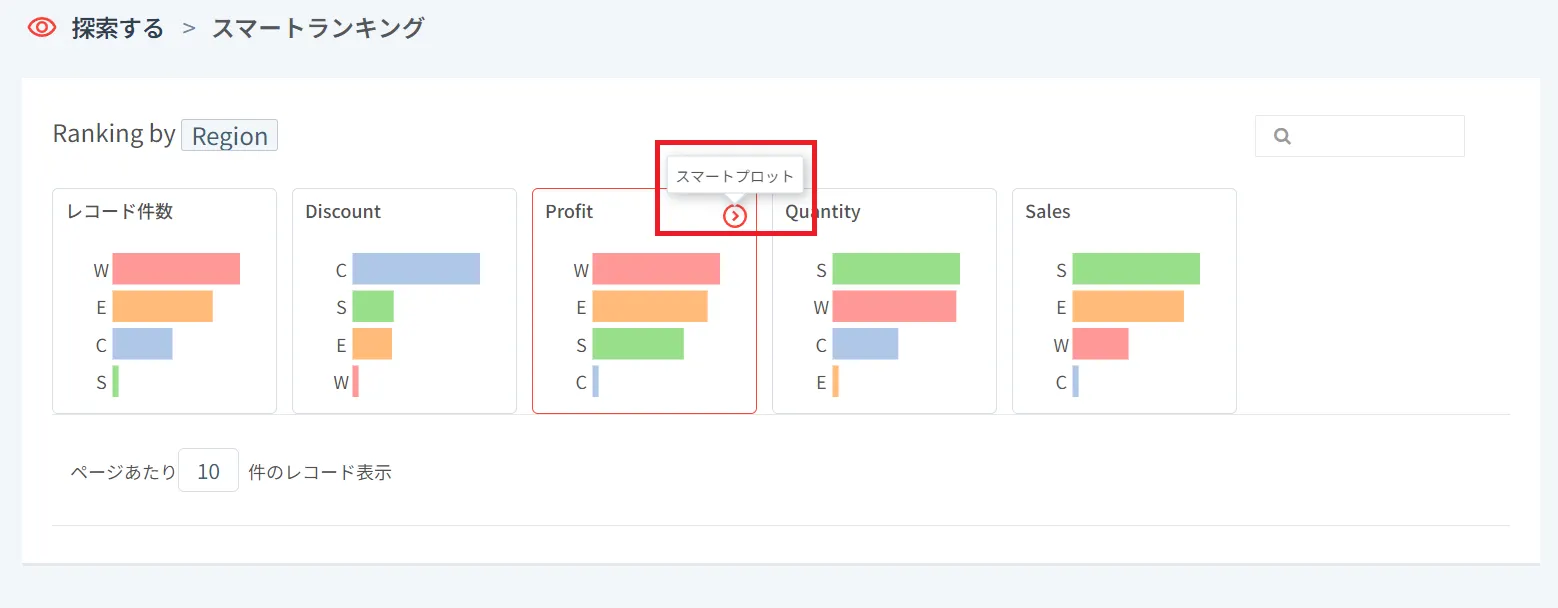Select the Quantity ranking card
The image size is (1558, 608).
[884, 300]
